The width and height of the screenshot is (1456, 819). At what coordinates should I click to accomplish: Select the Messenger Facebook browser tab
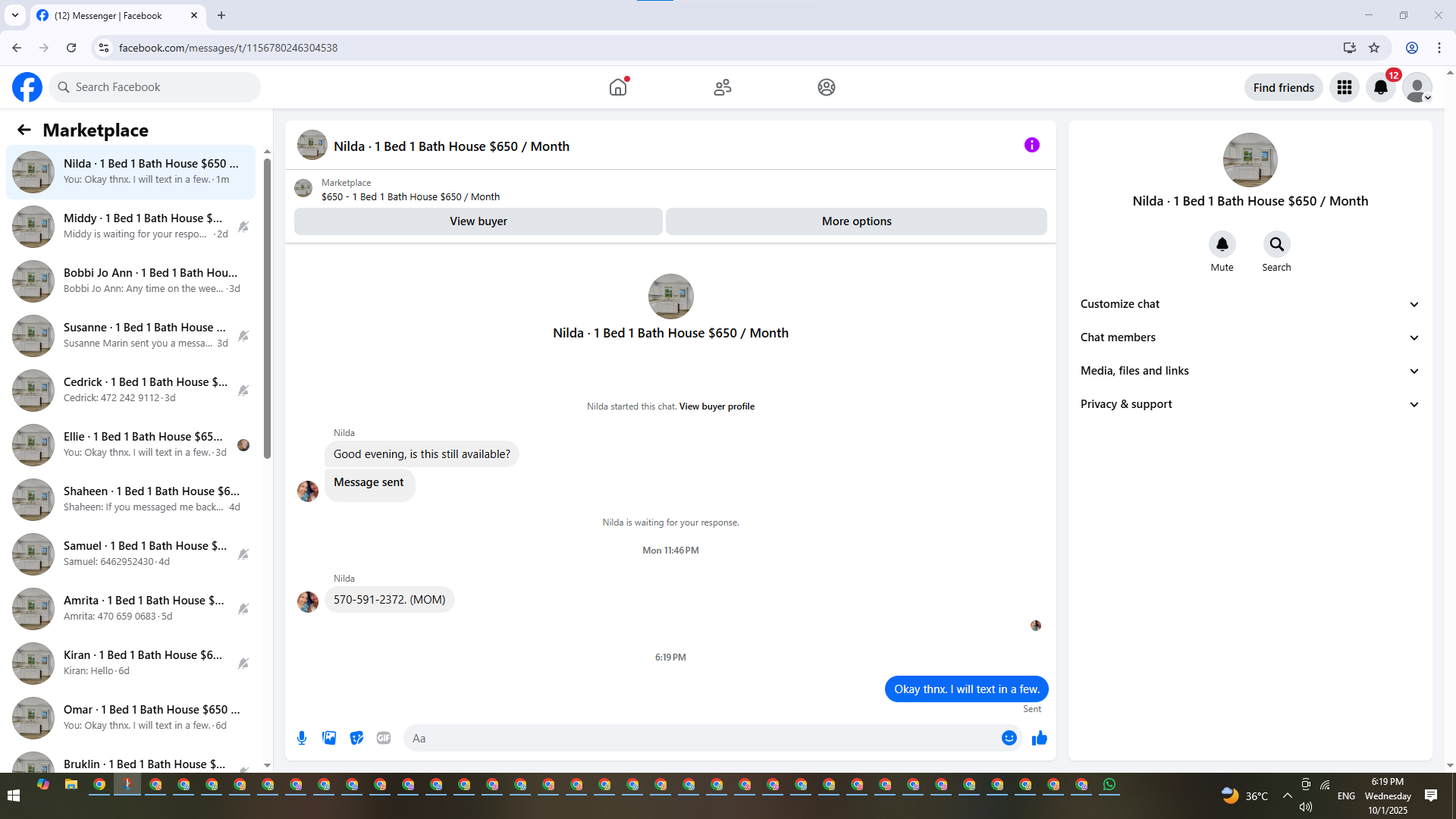point(118,15)
